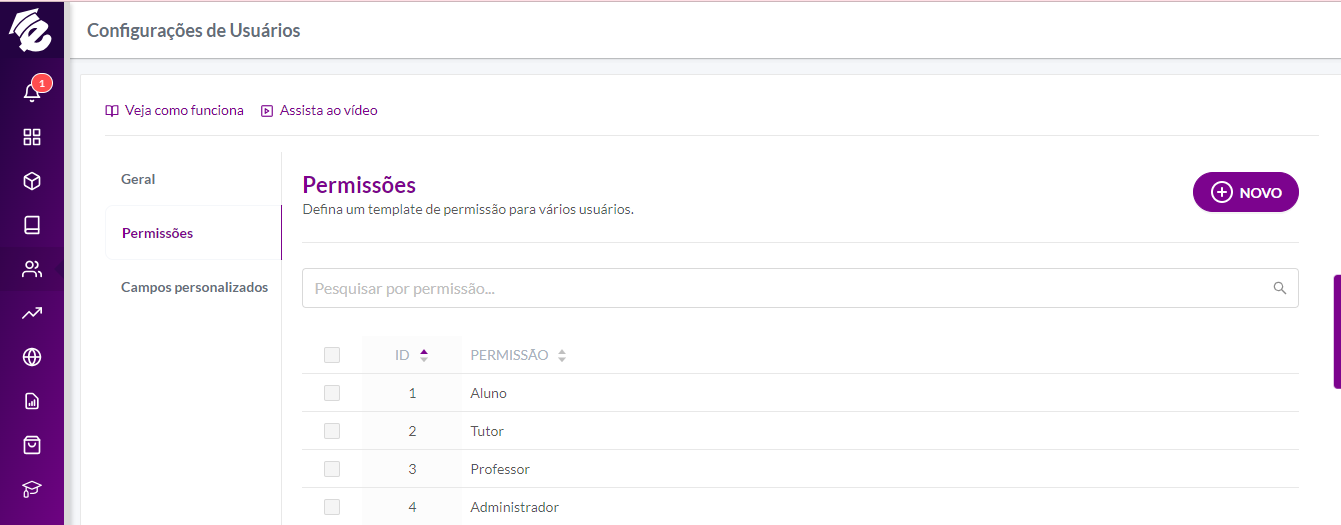Open the Assista ao vídeo link

(319, 111)
